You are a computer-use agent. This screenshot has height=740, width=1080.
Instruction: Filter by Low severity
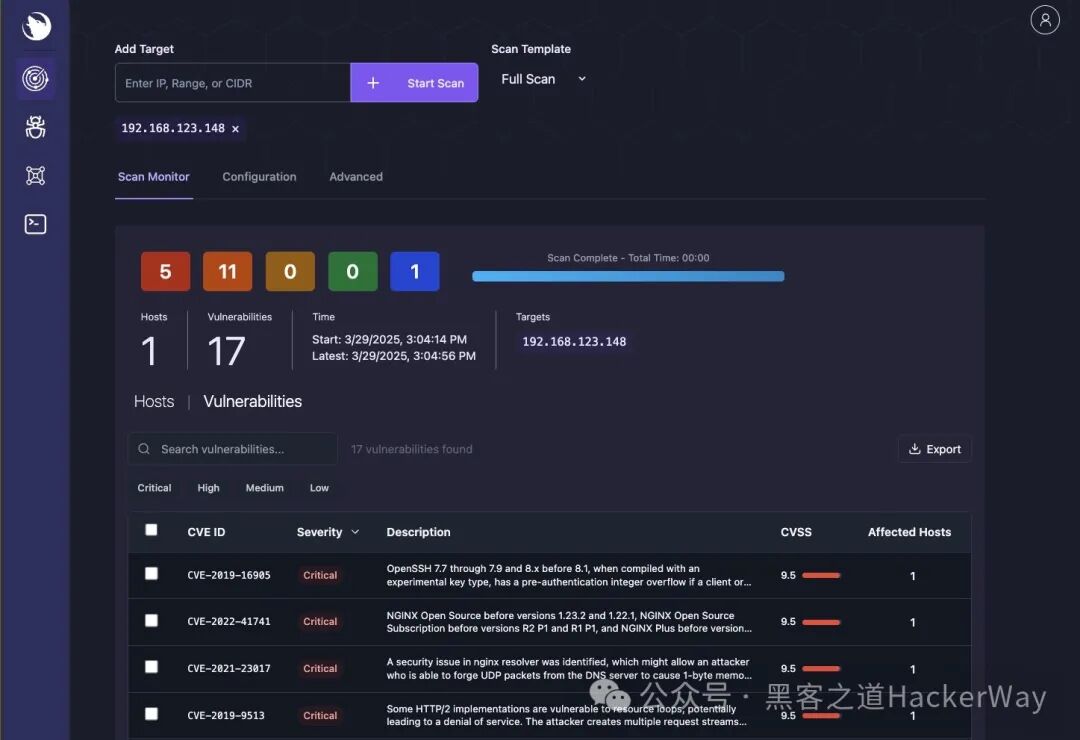pos(319,488)
